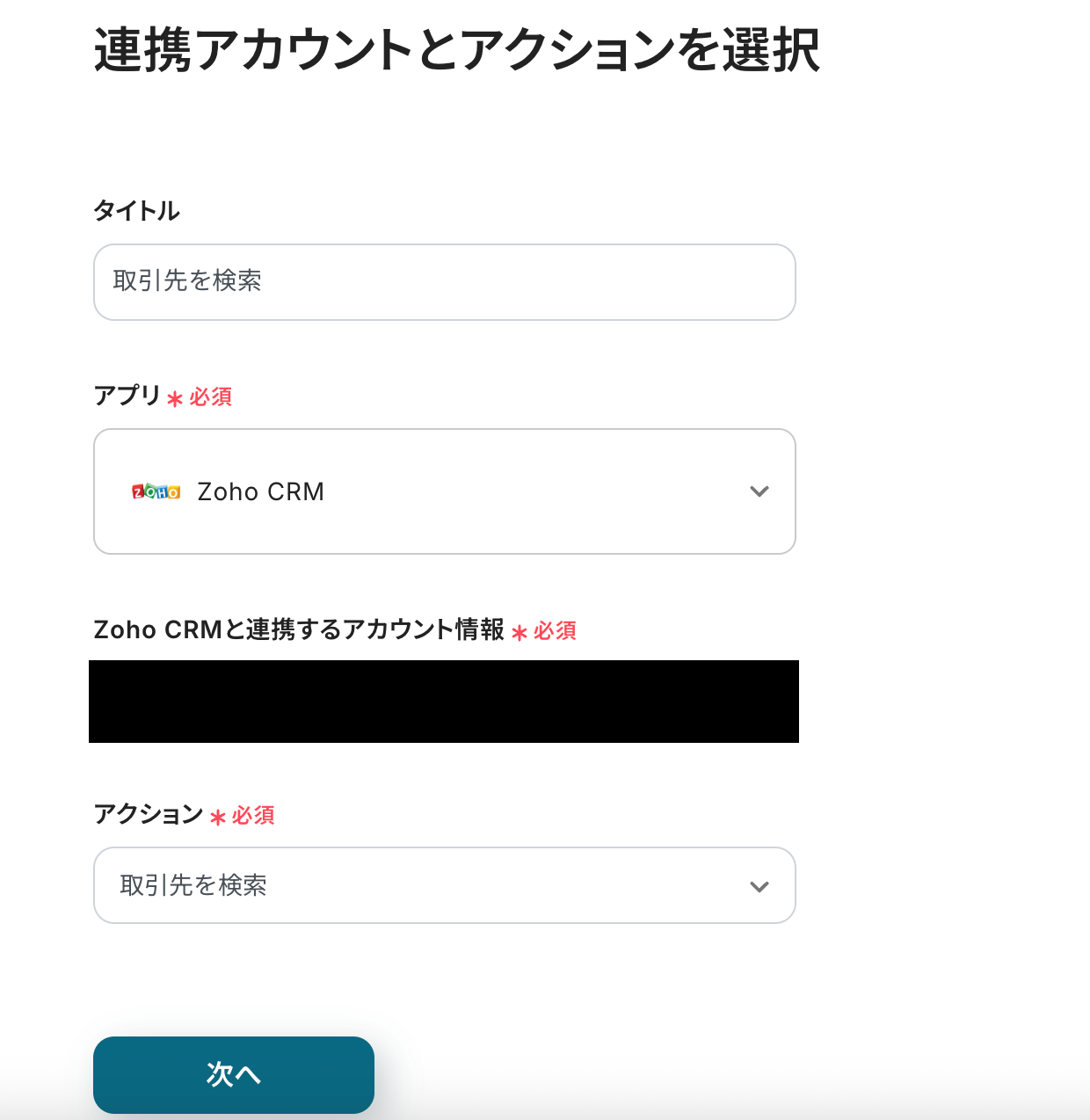Click the 連携アカウントとアクションを選択 heading

point(456,49)
